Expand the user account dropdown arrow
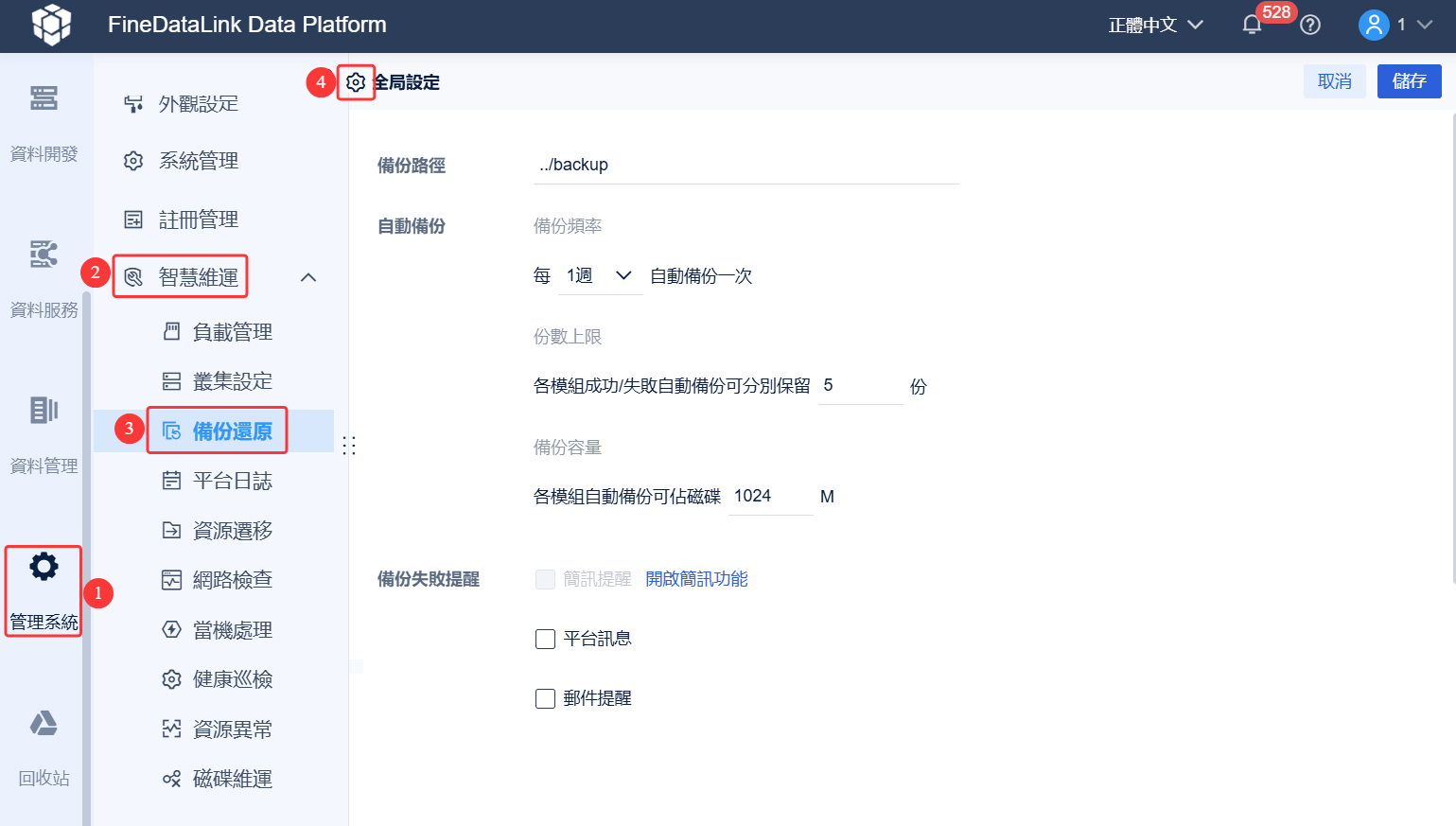 (x=1425, y=25)
